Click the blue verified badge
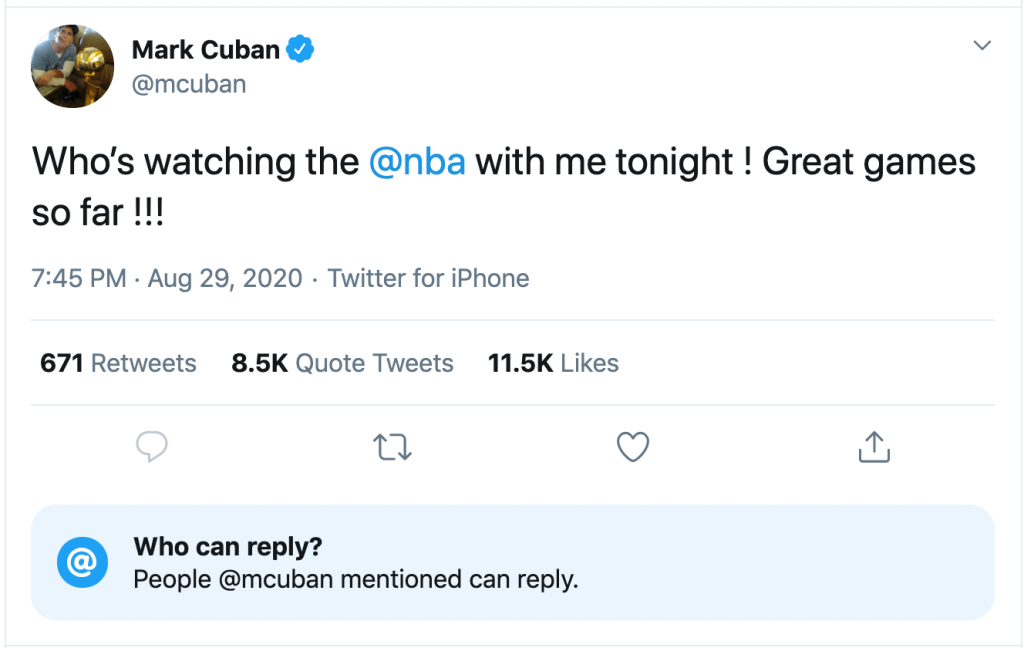Image resolution: width=1024 pixels, height=648 pixels. (x=301, y=48)
